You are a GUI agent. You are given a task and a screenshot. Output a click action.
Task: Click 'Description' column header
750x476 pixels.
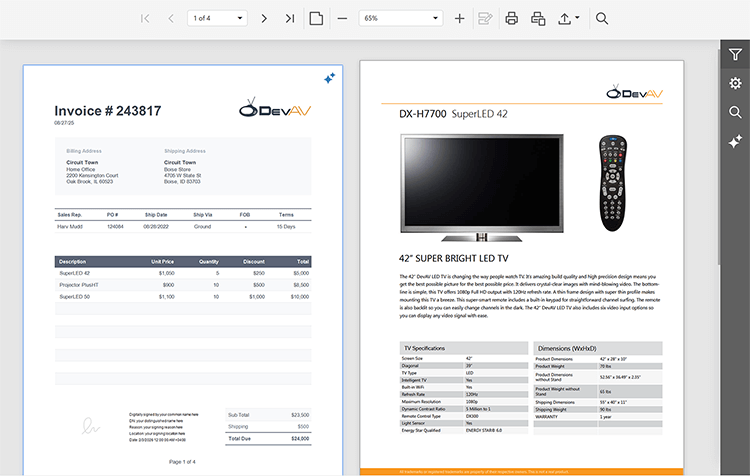(72, 262)
